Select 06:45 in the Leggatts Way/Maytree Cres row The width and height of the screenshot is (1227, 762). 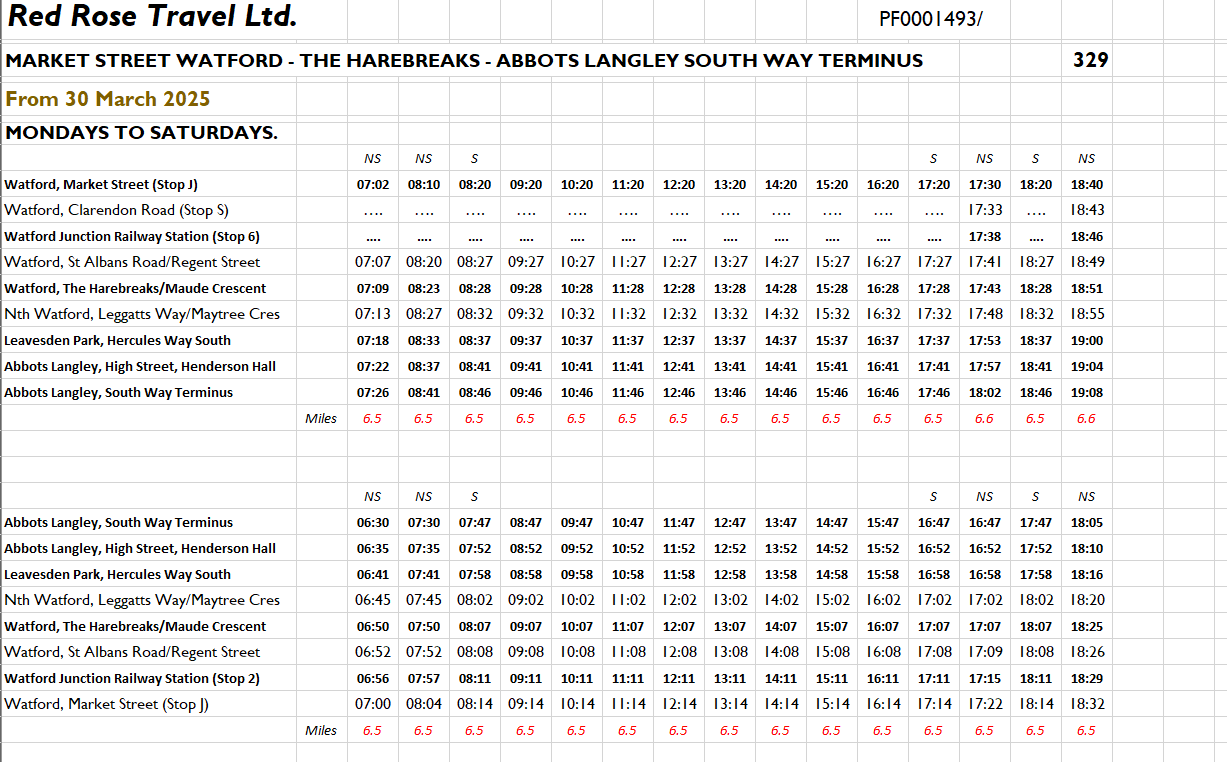click(x=372, y=600)
